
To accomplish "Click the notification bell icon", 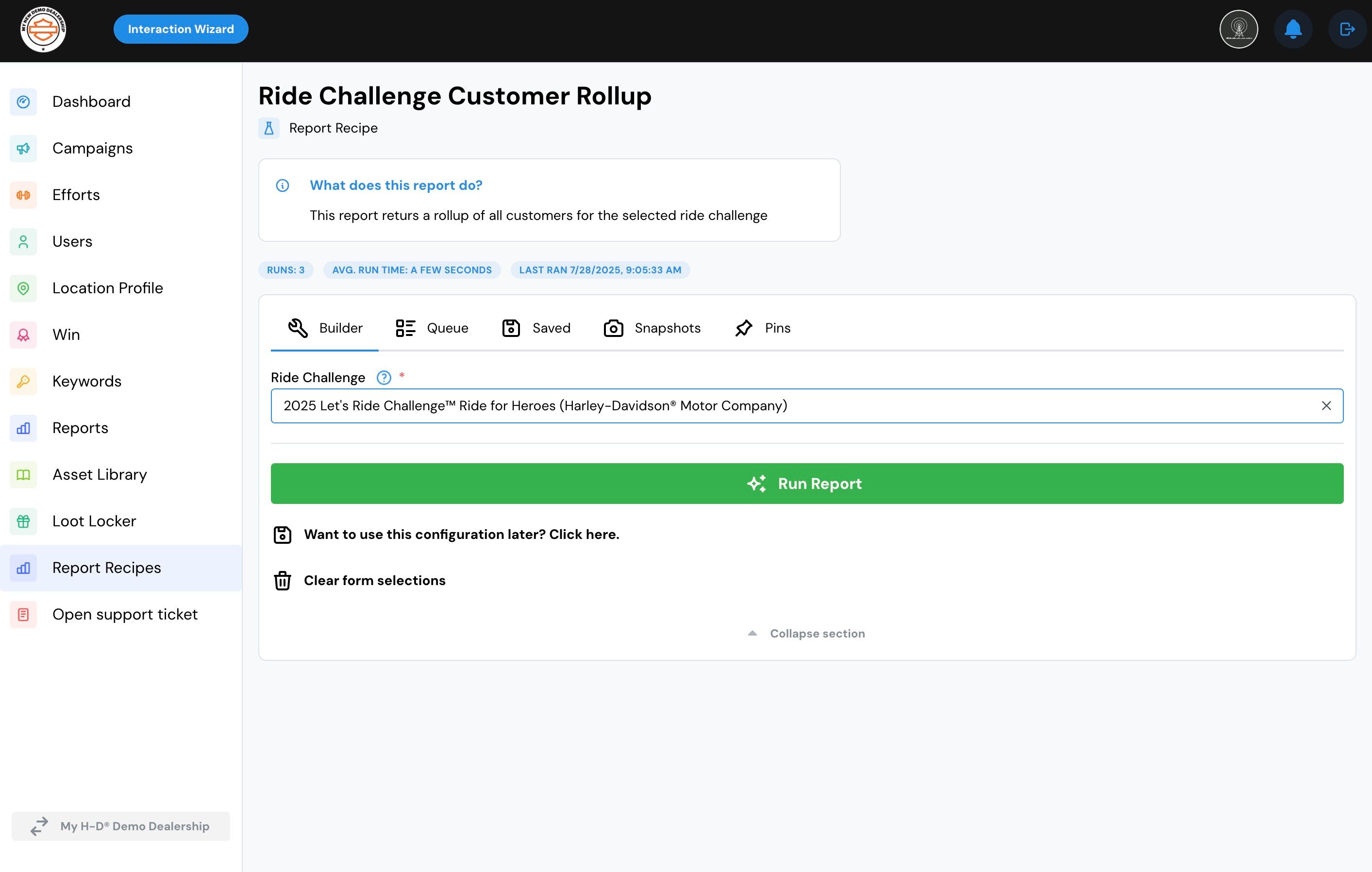I will tap(1293, 29).
